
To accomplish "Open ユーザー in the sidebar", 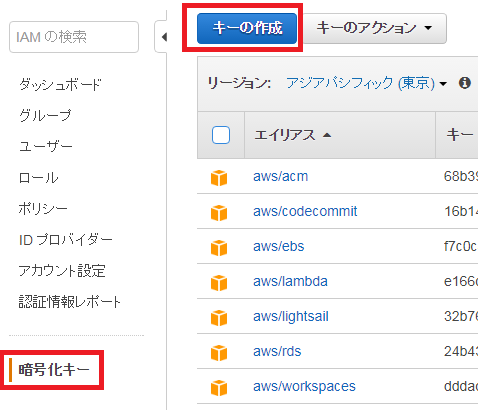I will (x=46, y=146).
